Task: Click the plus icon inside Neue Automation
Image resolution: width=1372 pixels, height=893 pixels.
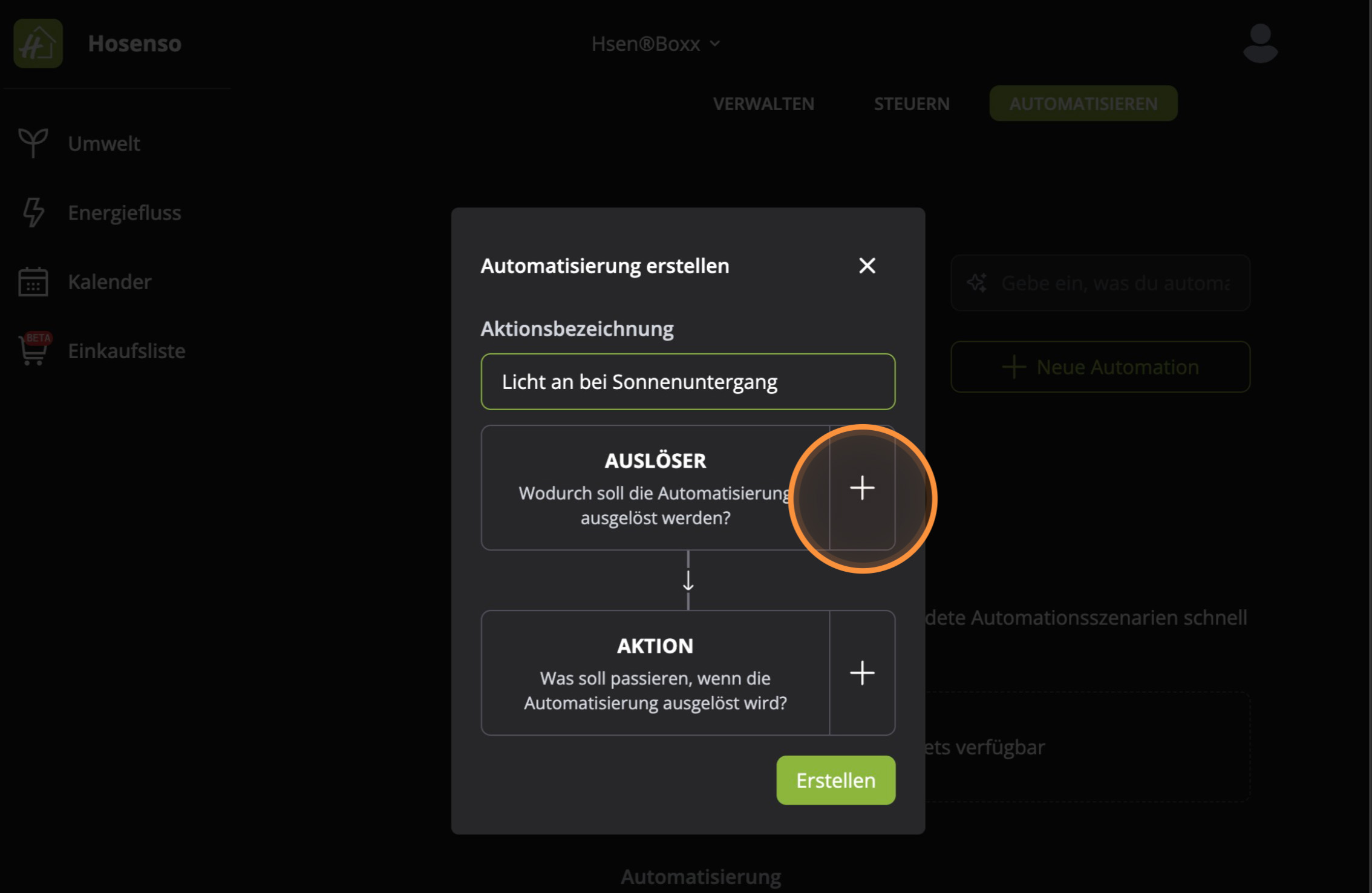Action: [x=1013, y=367]
